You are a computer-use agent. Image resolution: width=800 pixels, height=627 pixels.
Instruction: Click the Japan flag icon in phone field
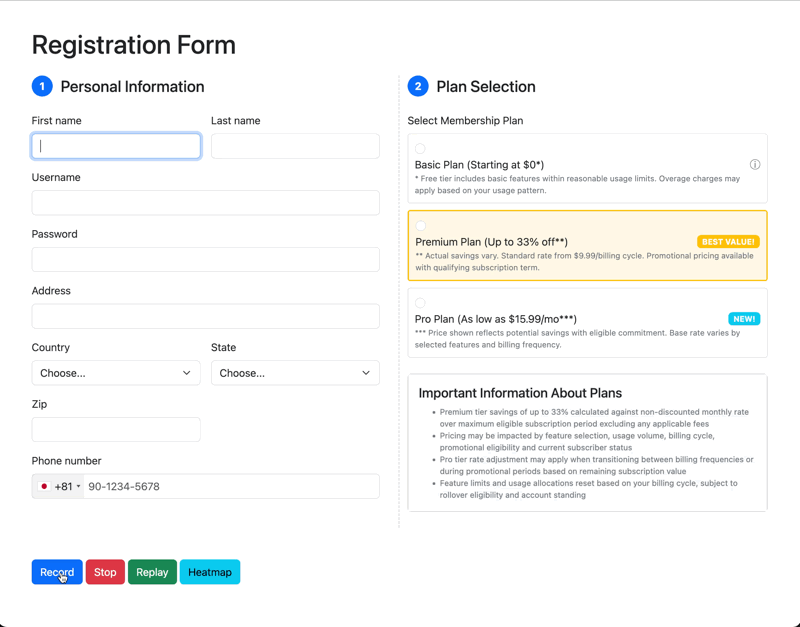click(44, 486)
